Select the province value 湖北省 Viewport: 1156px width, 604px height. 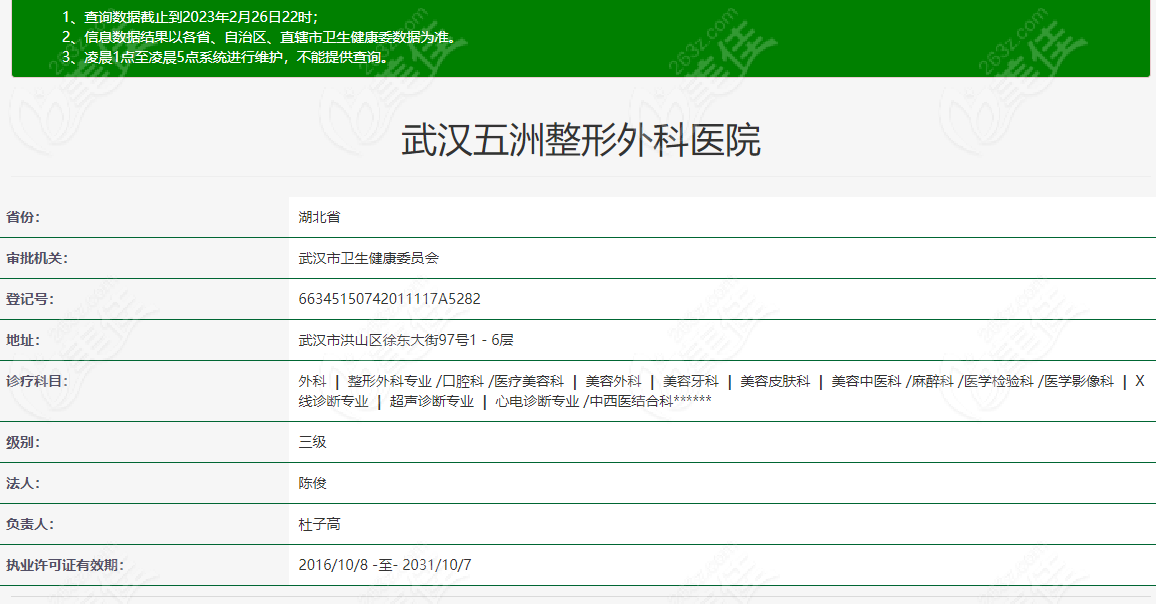pyautogui.click(x=319, y=217)
